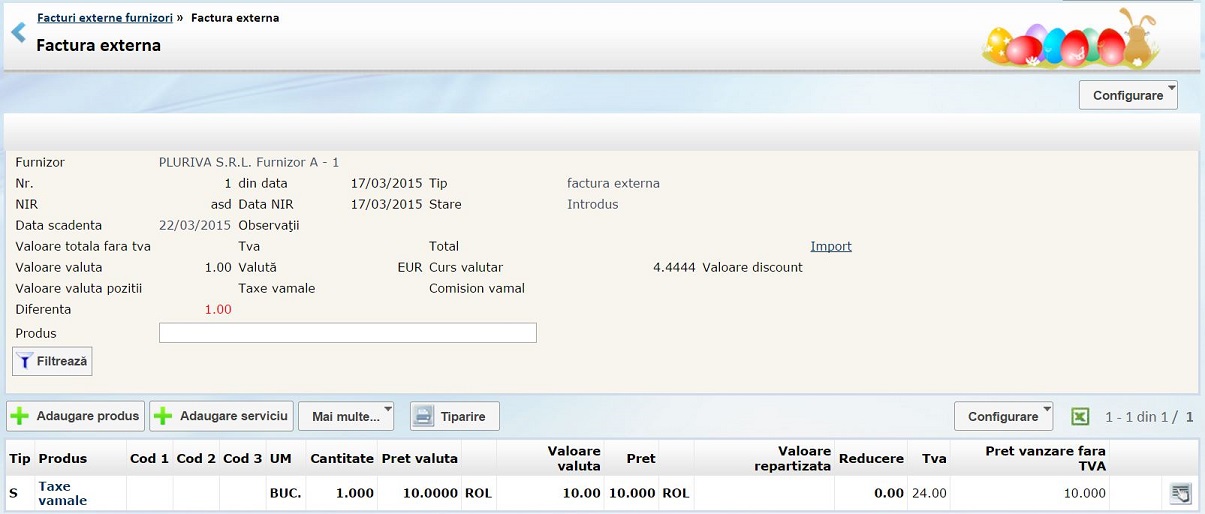This screenshot has width=1205, height=514.
Task: Click the Import link
Action: click(830, 246)
